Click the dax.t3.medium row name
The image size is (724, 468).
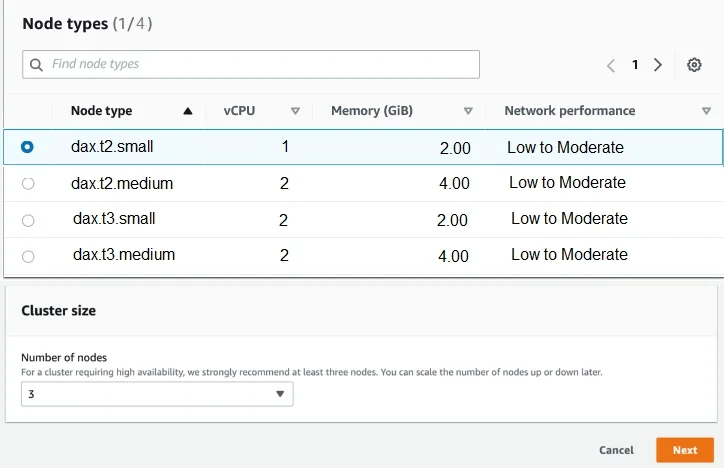(124, 254)
